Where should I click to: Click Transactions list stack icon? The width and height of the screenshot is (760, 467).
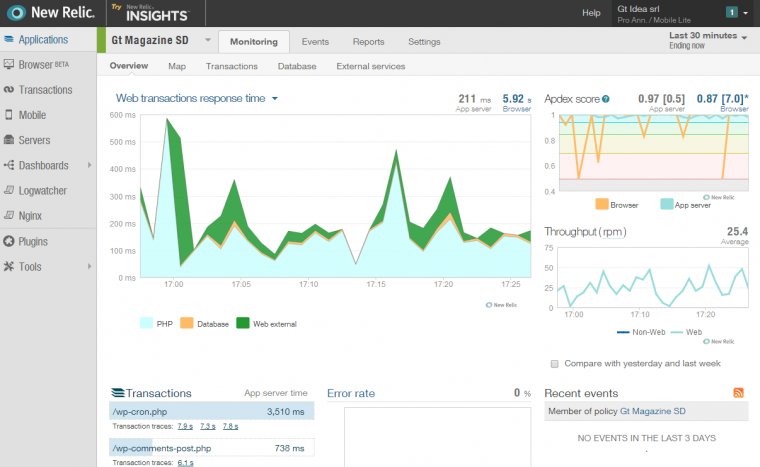(x=118, y=392)
